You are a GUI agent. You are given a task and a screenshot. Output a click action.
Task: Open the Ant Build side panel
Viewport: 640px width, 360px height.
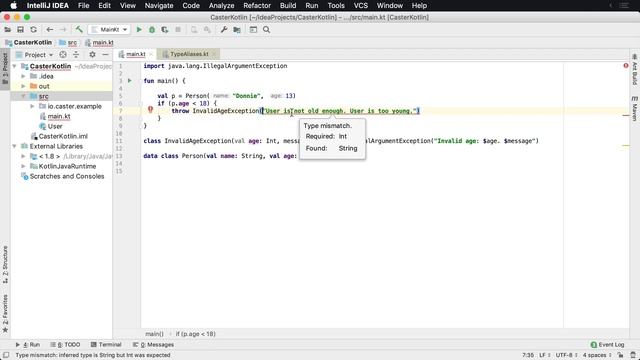[635, 70]
